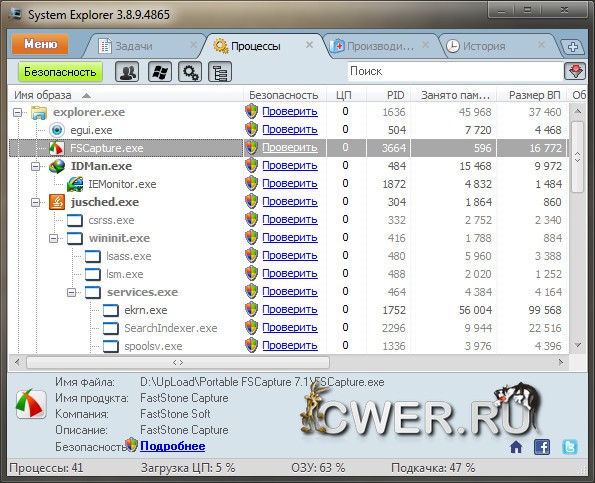595x483 pixels.
Task: Click the vertical scrollbar down arrow
Action: (x=578, y=345)
